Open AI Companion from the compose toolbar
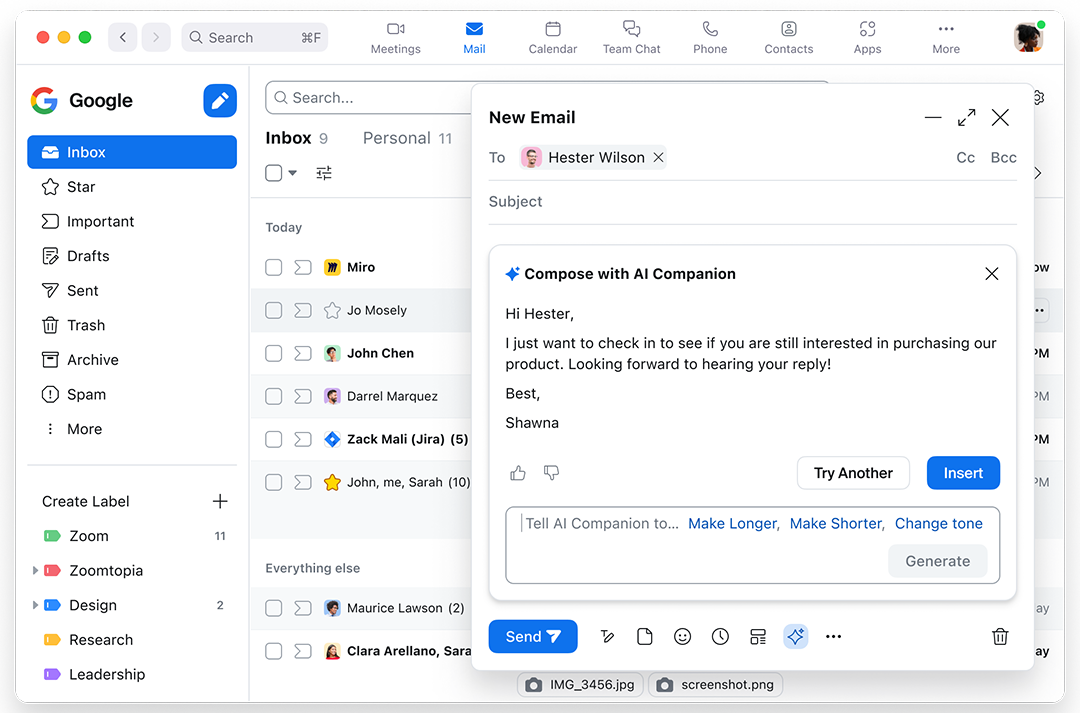This screenshot has width=1080, height=713. (x=795, y=636)
